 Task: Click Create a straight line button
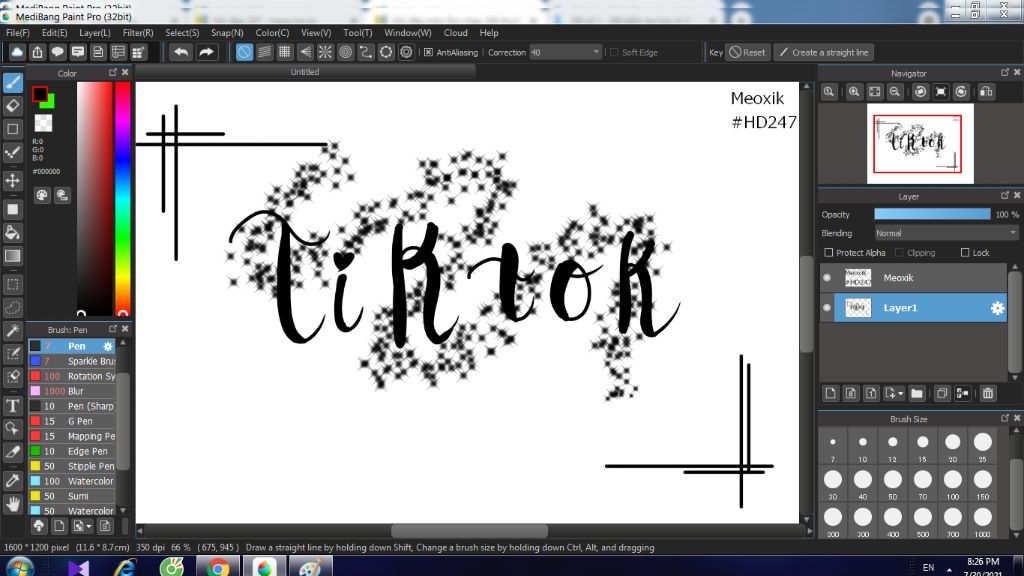point(824,52)
